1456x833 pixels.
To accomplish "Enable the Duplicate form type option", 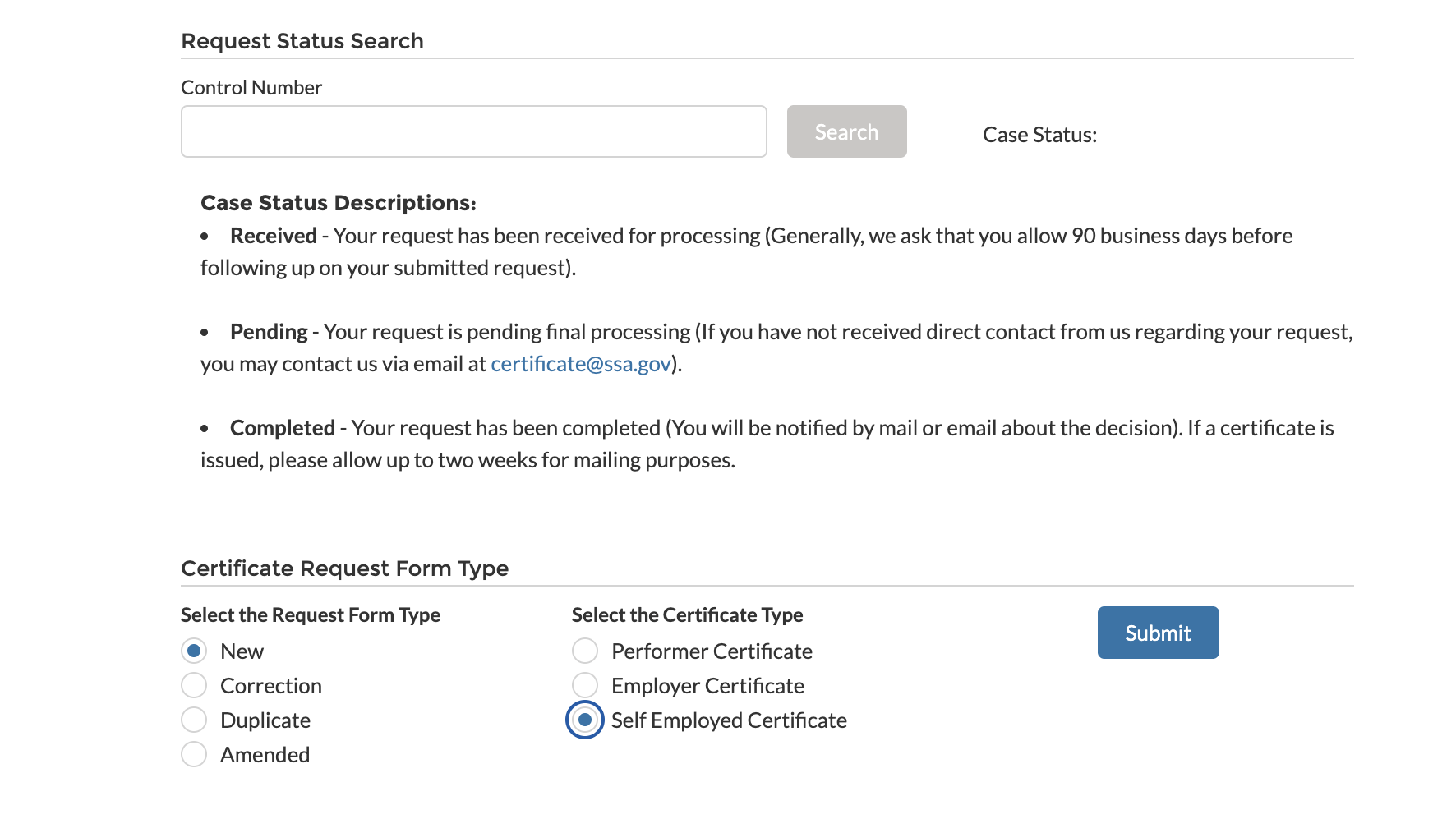I will tap(194, 720).
